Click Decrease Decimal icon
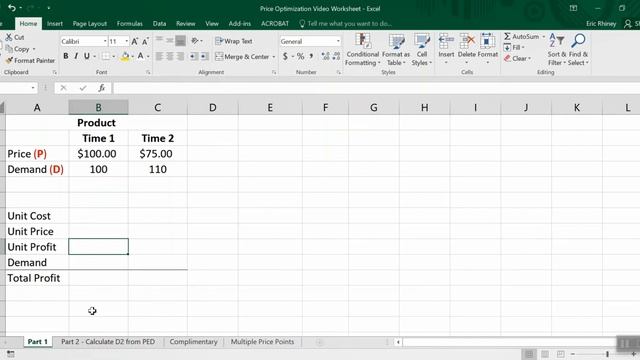The width and height of the screenshot is (640, 360). (336, 56)
